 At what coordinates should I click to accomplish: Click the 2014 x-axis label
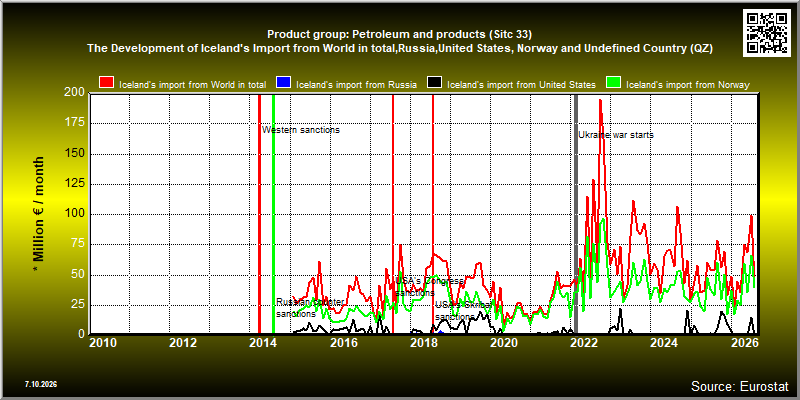(263, 343)
